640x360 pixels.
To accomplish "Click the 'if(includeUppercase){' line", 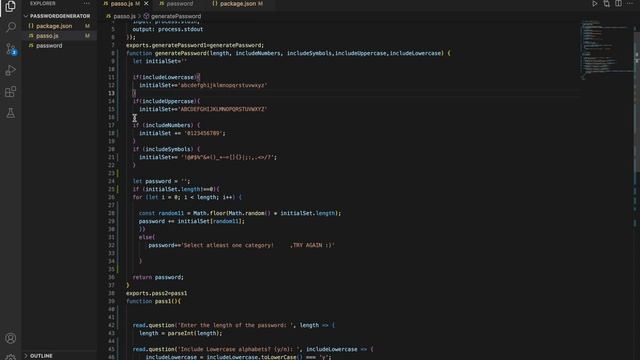I will (166, 101).
